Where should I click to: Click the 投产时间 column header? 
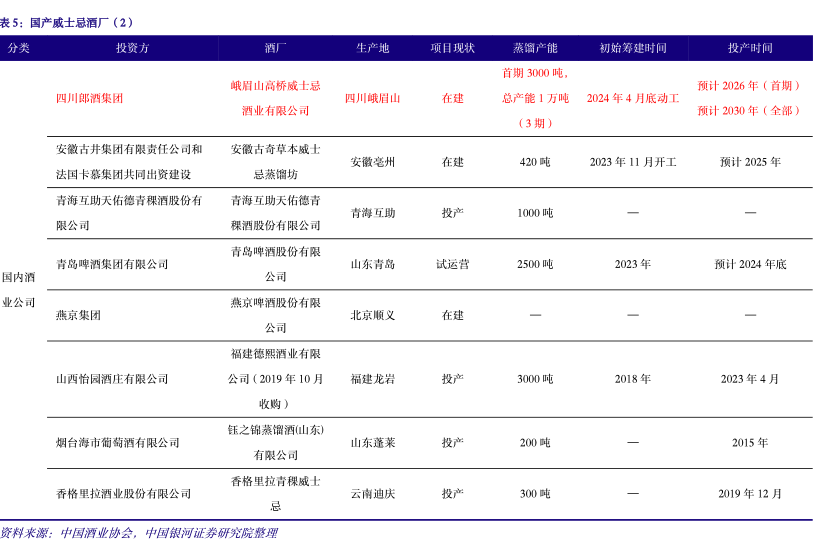click(x=750, y=48)
